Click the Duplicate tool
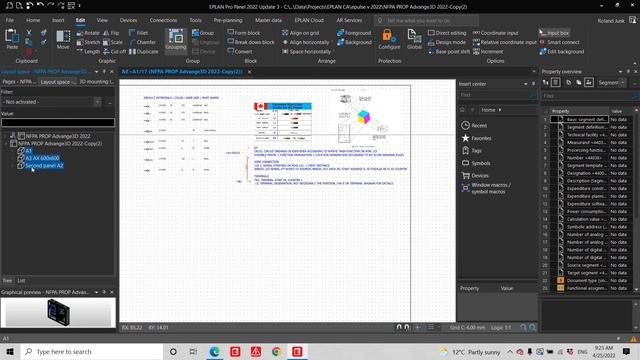Image resolution: width=640 pixels, height=360 pixels. (x=144, y=51)
